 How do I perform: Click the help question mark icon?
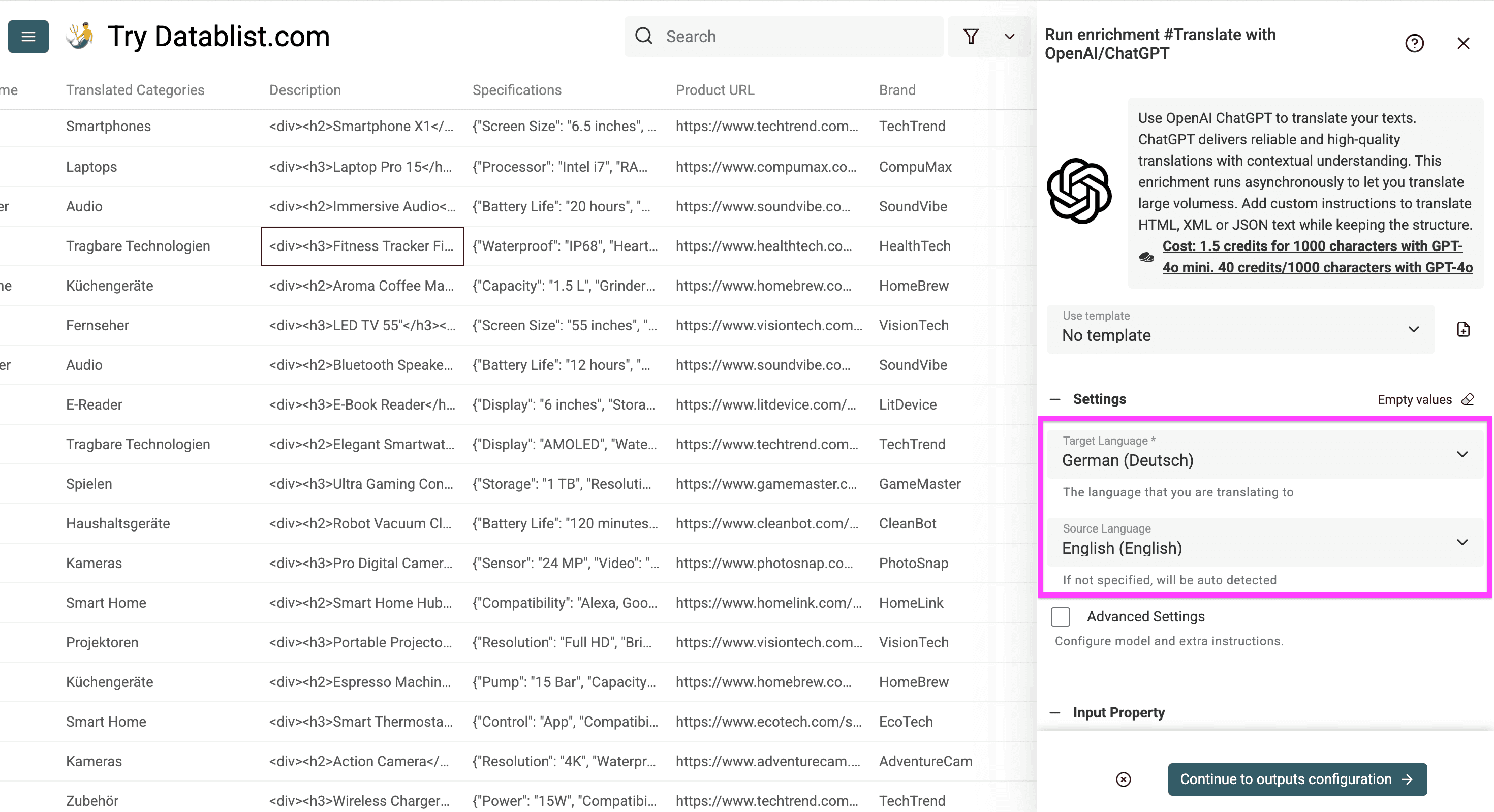point(1415,43)
